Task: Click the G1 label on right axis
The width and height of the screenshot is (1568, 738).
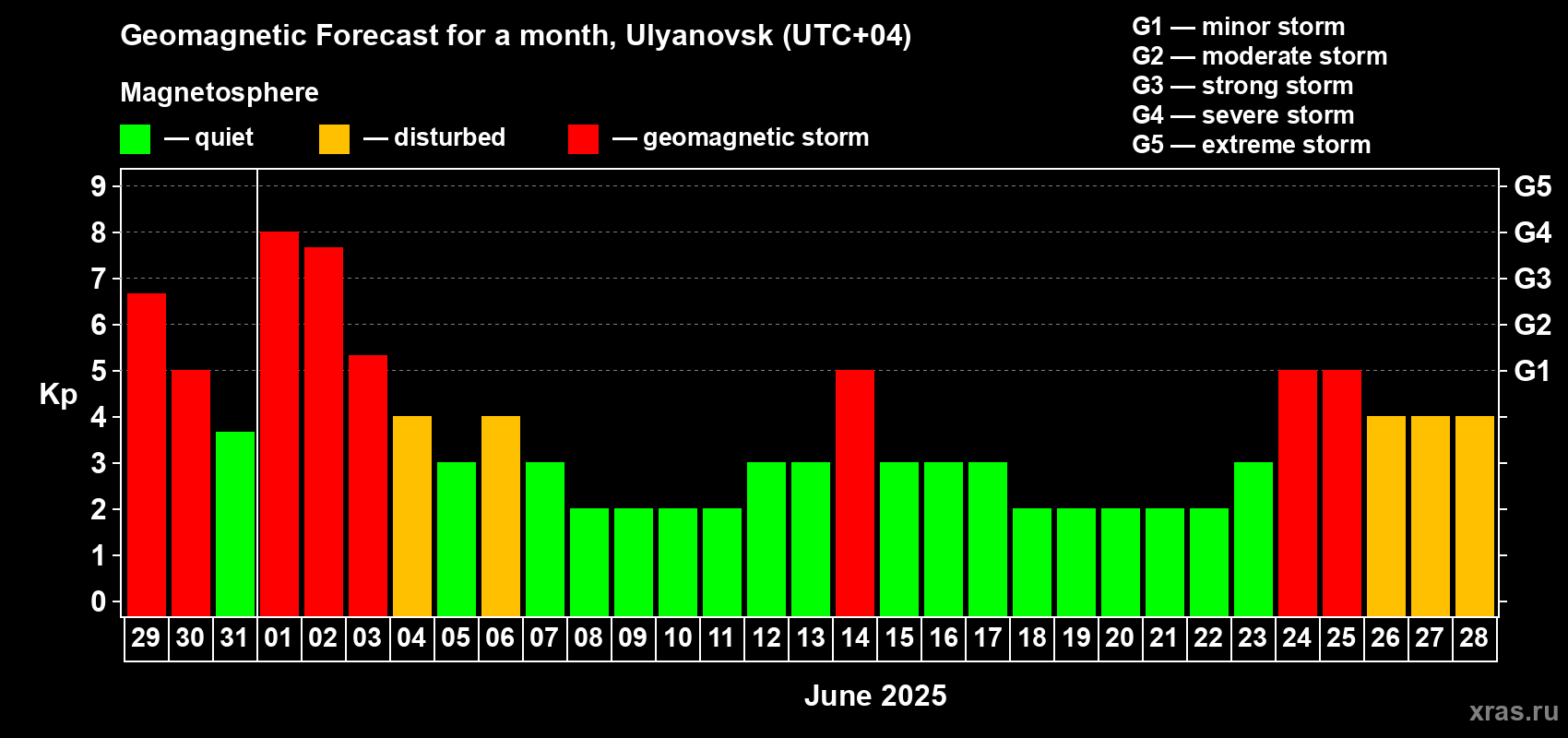Action: 1533,371
